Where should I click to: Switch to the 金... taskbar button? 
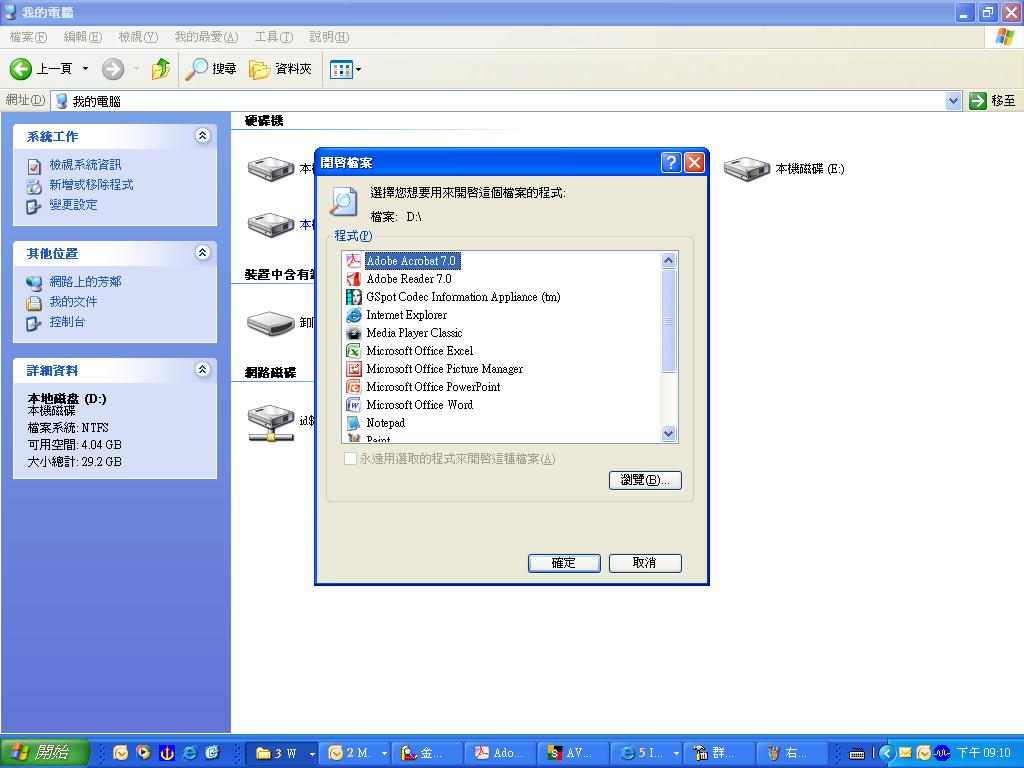coord(427,753)
